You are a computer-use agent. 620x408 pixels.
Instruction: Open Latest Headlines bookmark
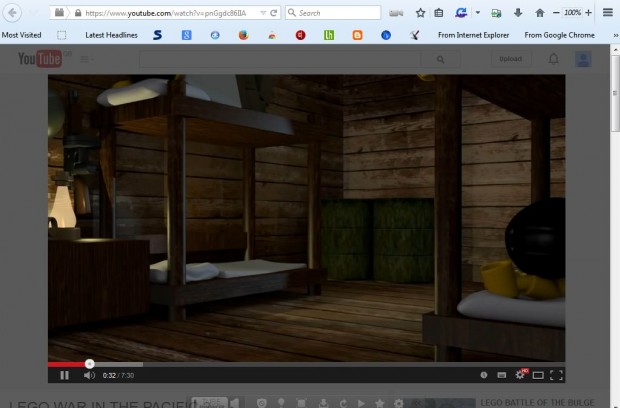pos(111,35)
